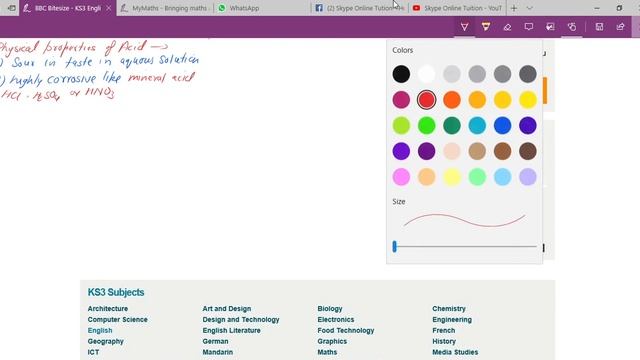Image resolution: width=640 pixels, height=360 pixels.
Task: Pick the blue color swatch
Action: click(x=502, y=126)
